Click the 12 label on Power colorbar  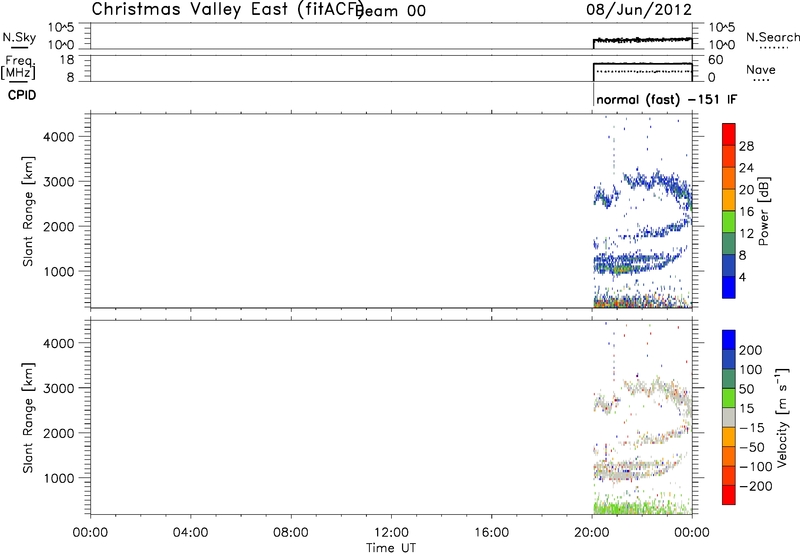click(x=746, y=234)
